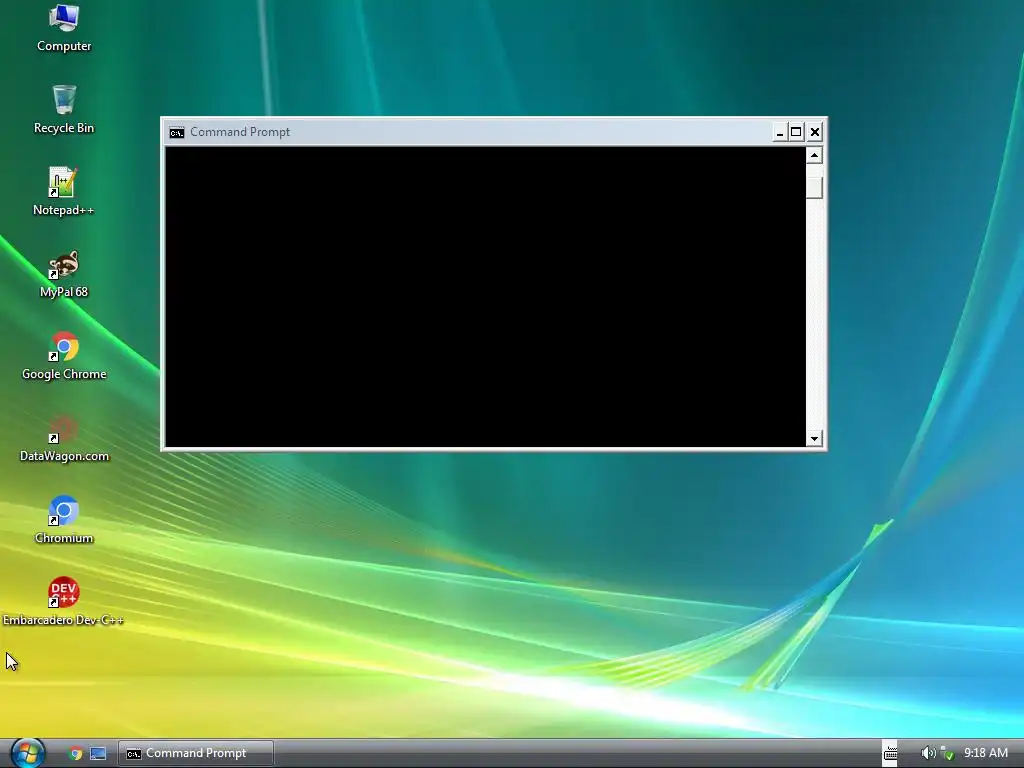Image resolution: width=1024 pixels, height=768 pixels.
Task: Maximize the Command Prompt window
Action: point(796,133)
